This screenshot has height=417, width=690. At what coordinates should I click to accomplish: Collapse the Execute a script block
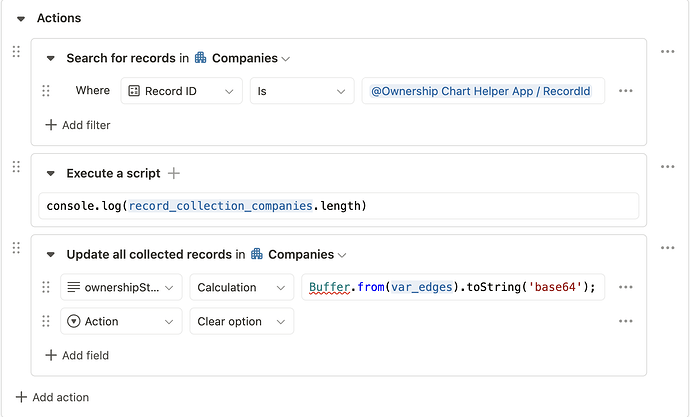(51, 173)
